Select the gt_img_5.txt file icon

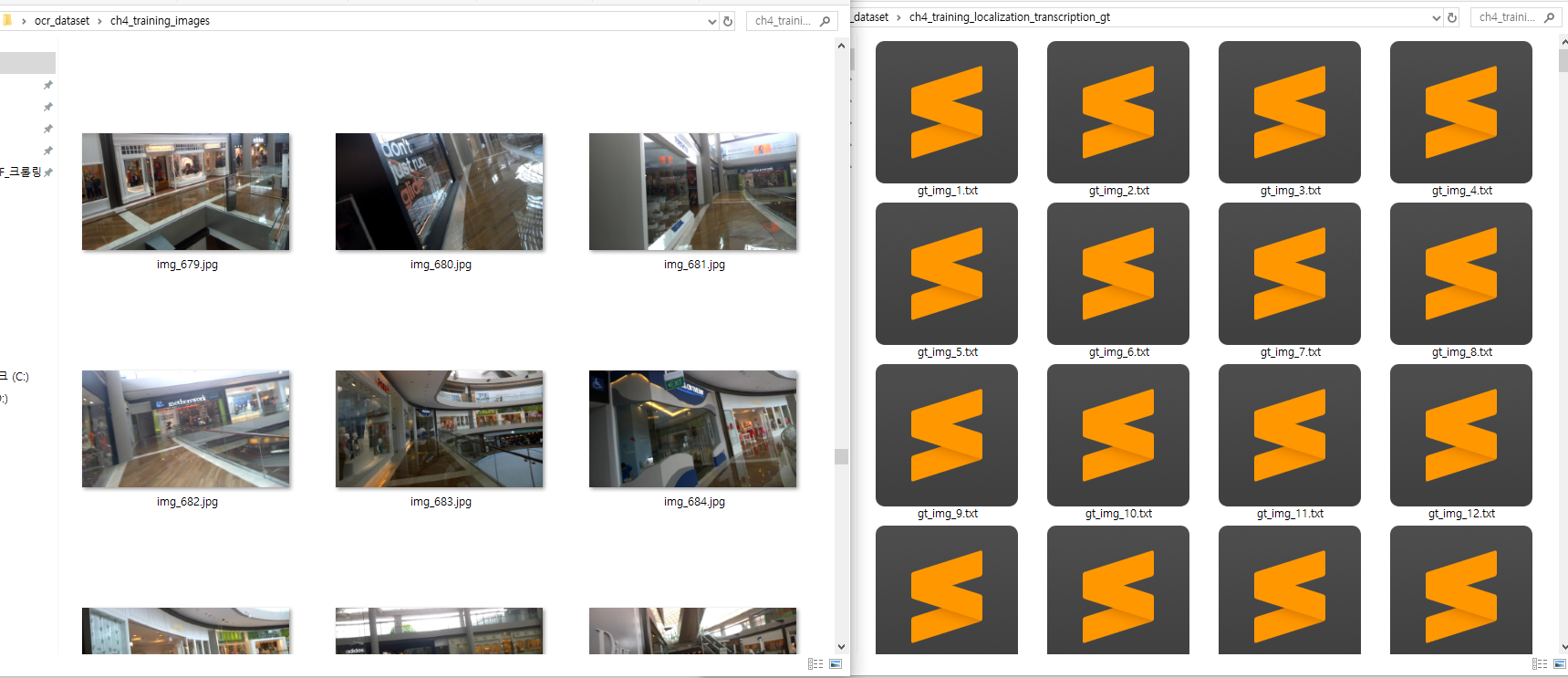tap(947, 274)
